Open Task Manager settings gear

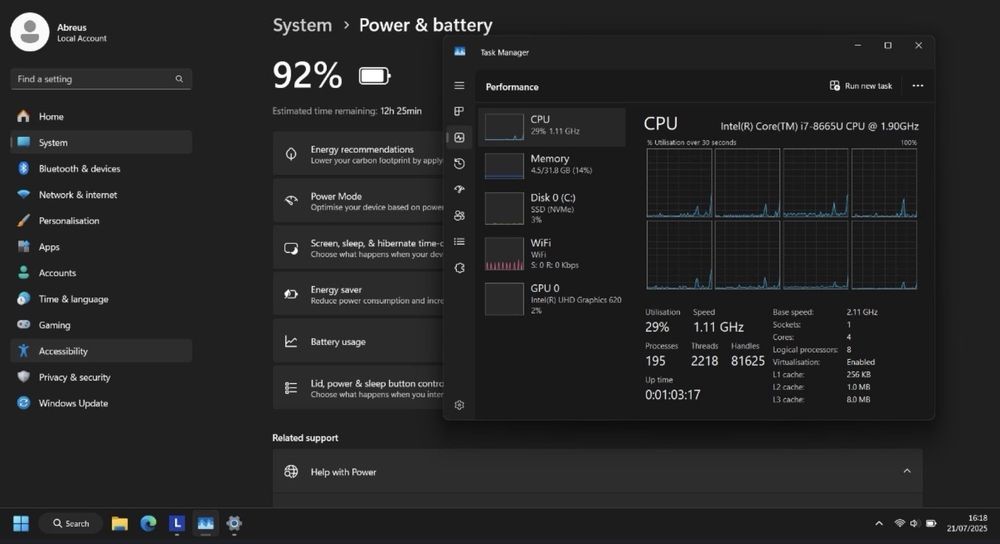pyautogui.click(x=459, y=405)
